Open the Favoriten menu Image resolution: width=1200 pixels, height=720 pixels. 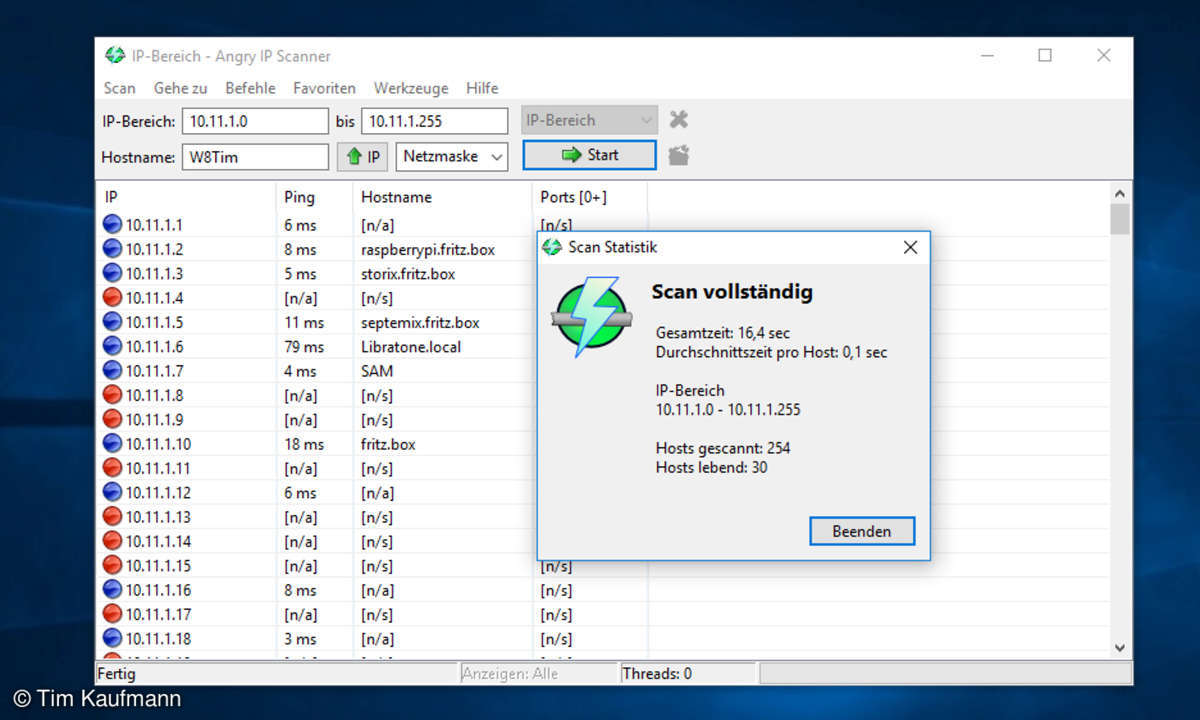(324, 88)
